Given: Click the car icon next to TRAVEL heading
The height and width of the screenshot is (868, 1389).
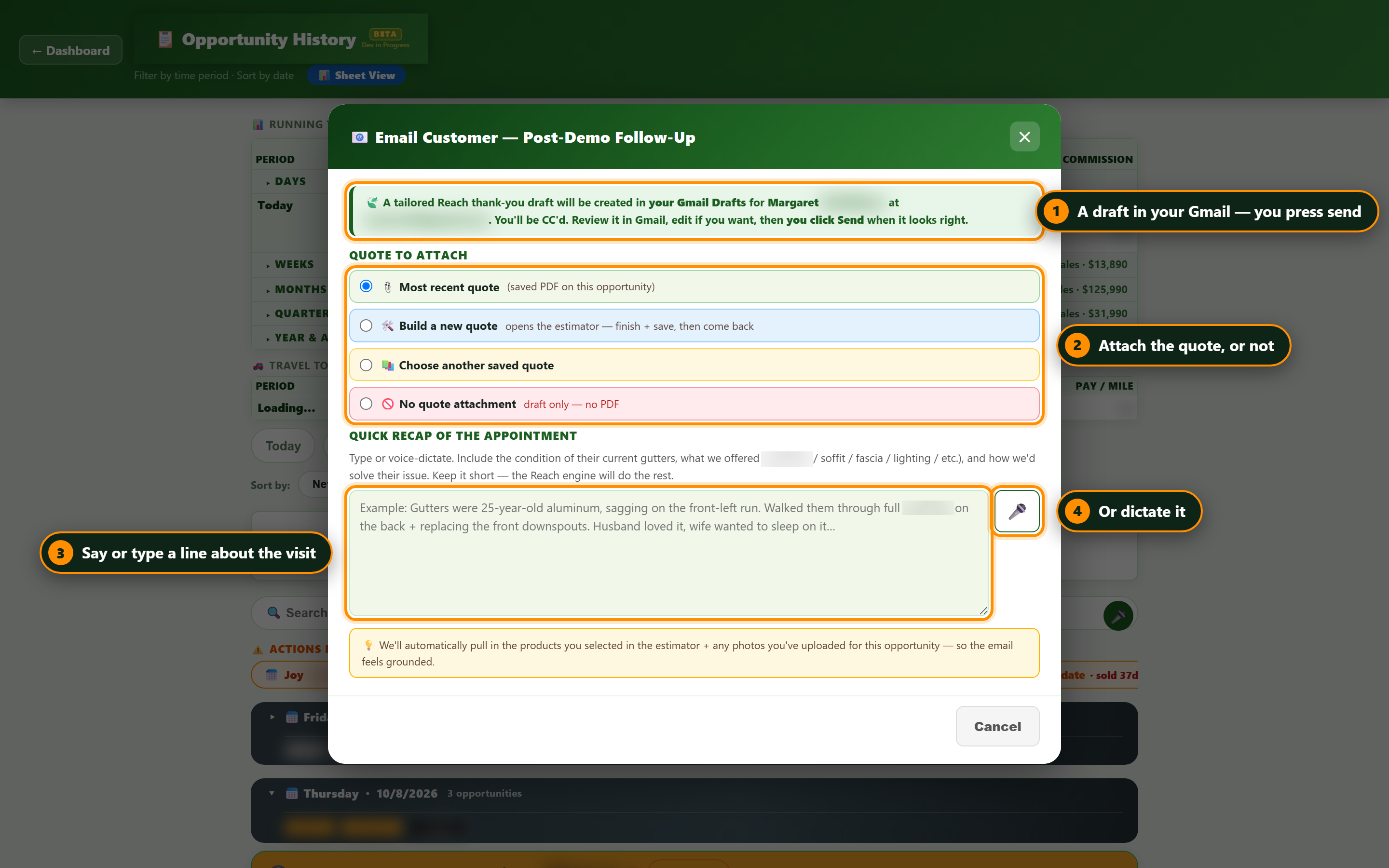Looking at the screenshot, I should tap(259, 366).
